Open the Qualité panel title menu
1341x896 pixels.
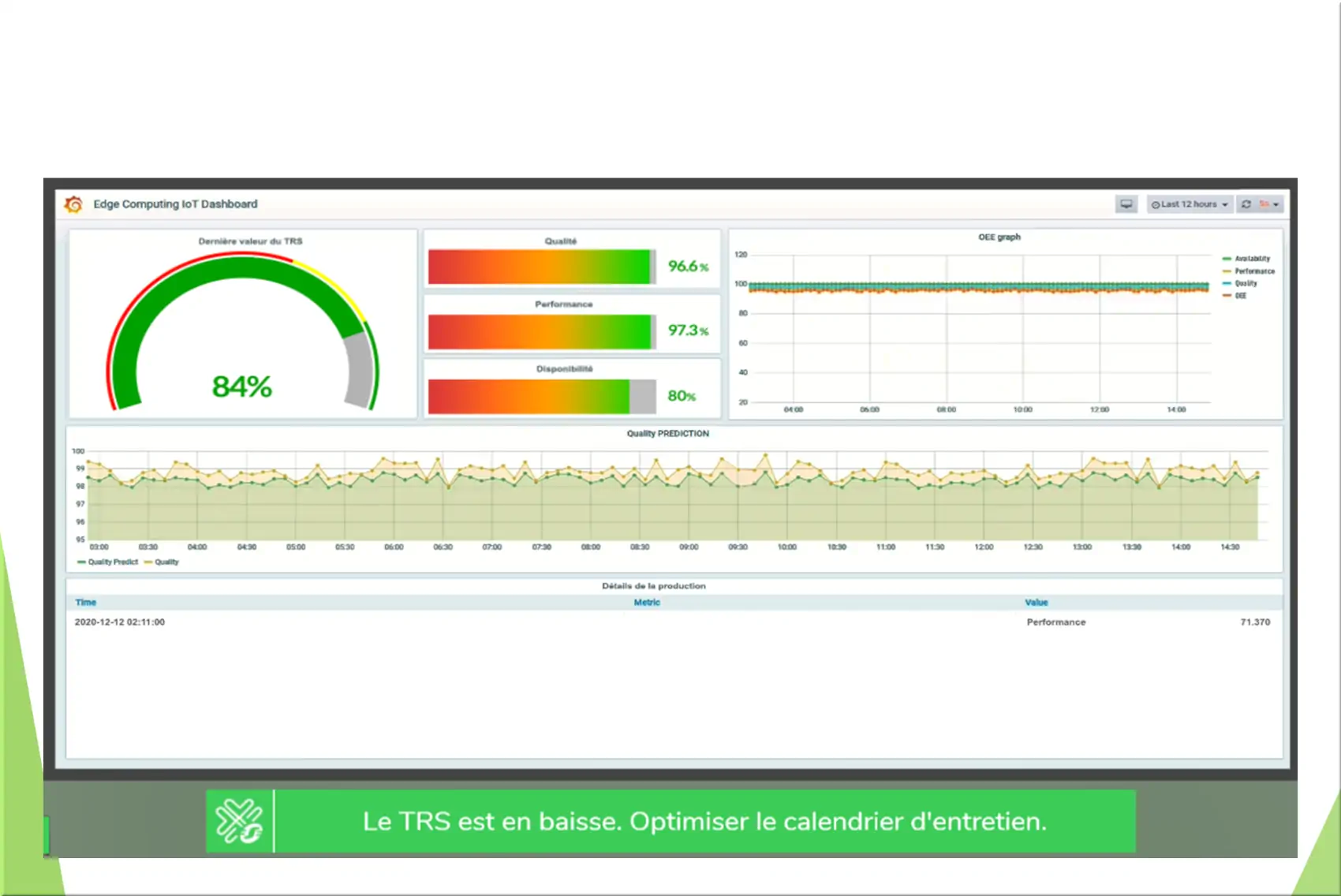pos(561,241)
